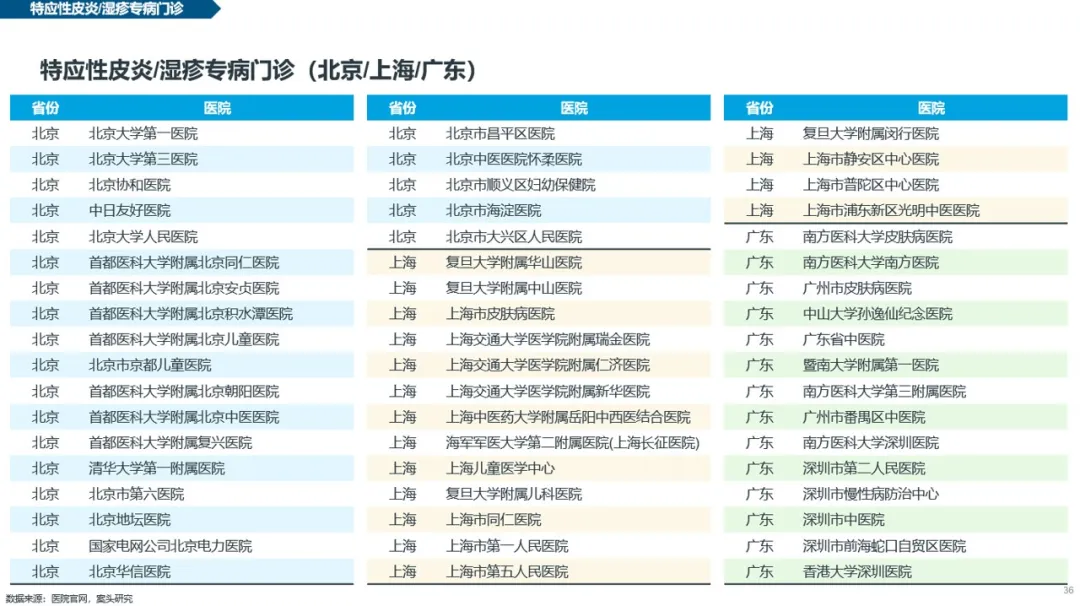Screen dimensions: 1080x606
Task: Click 复旦大学附属闵行医院
Action: pyautogui.click(x=871, y=134)
